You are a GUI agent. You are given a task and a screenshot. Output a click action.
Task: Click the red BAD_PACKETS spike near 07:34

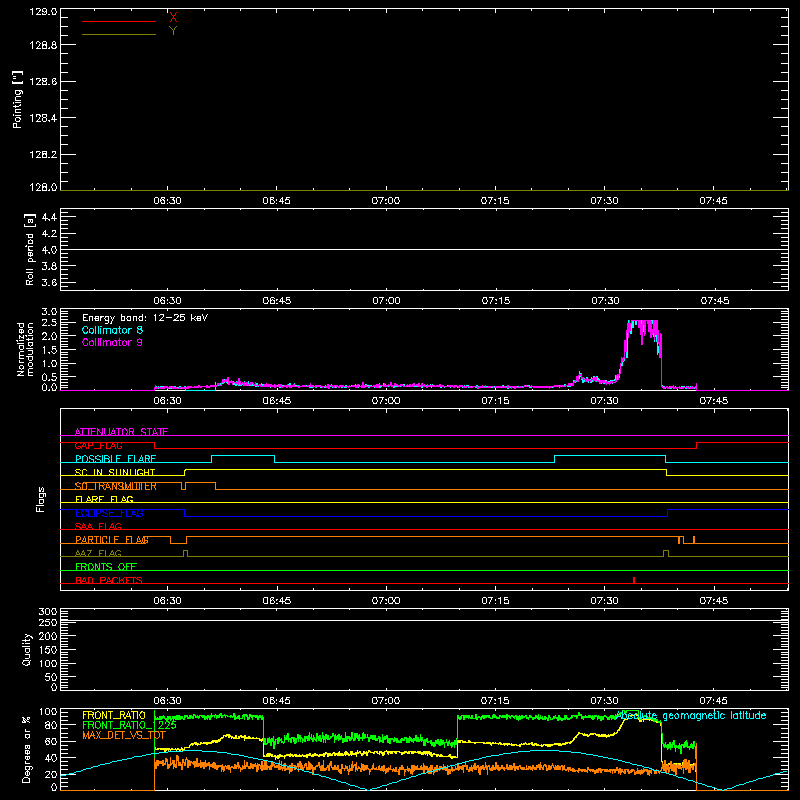(634, 580)
